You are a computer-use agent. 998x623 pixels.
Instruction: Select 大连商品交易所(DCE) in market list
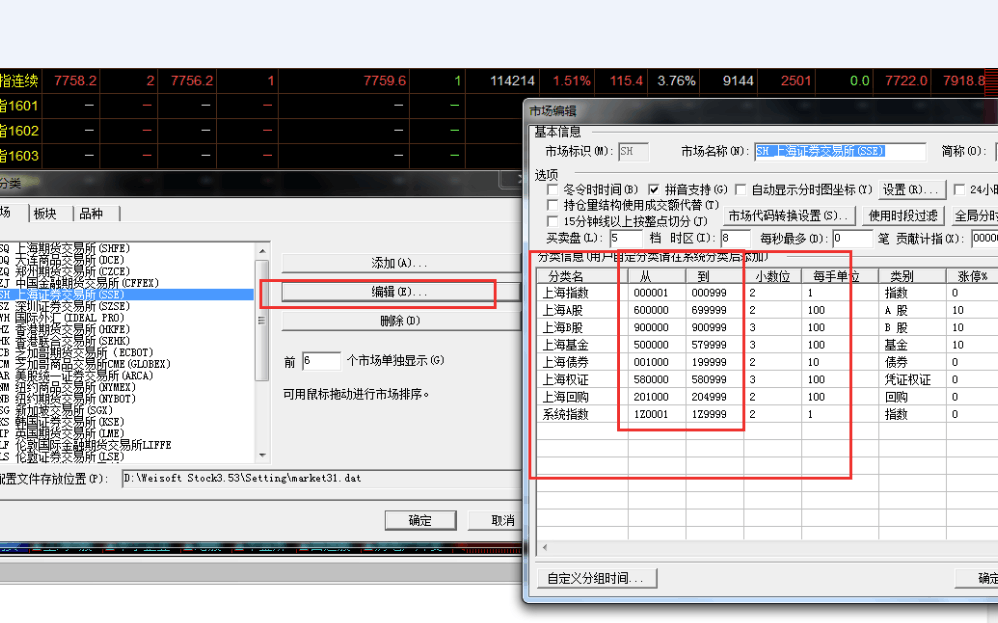pyautogui.click(x=127, y=260)
